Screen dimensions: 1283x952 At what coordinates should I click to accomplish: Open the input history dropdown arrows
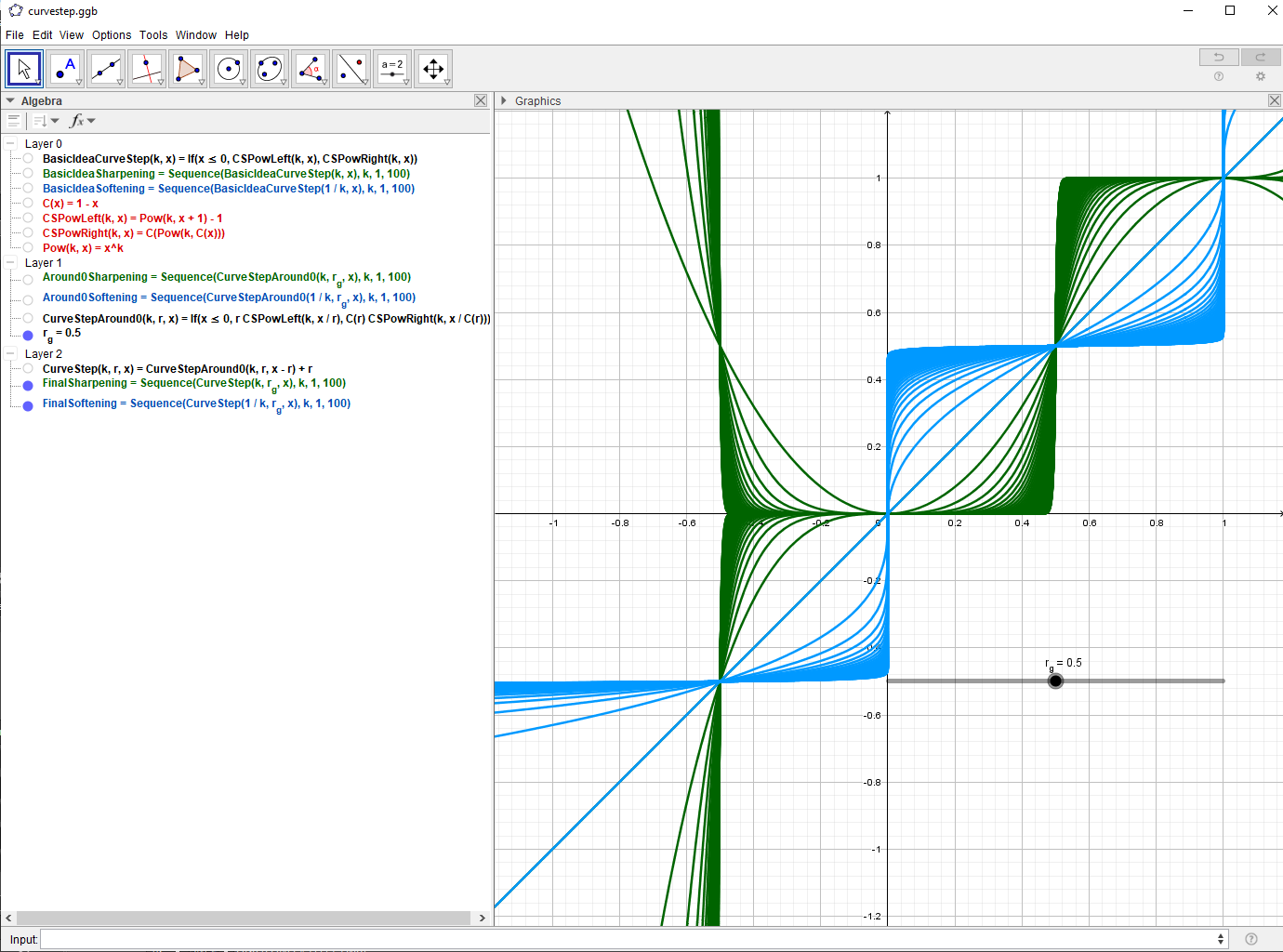pos(1221,939)
